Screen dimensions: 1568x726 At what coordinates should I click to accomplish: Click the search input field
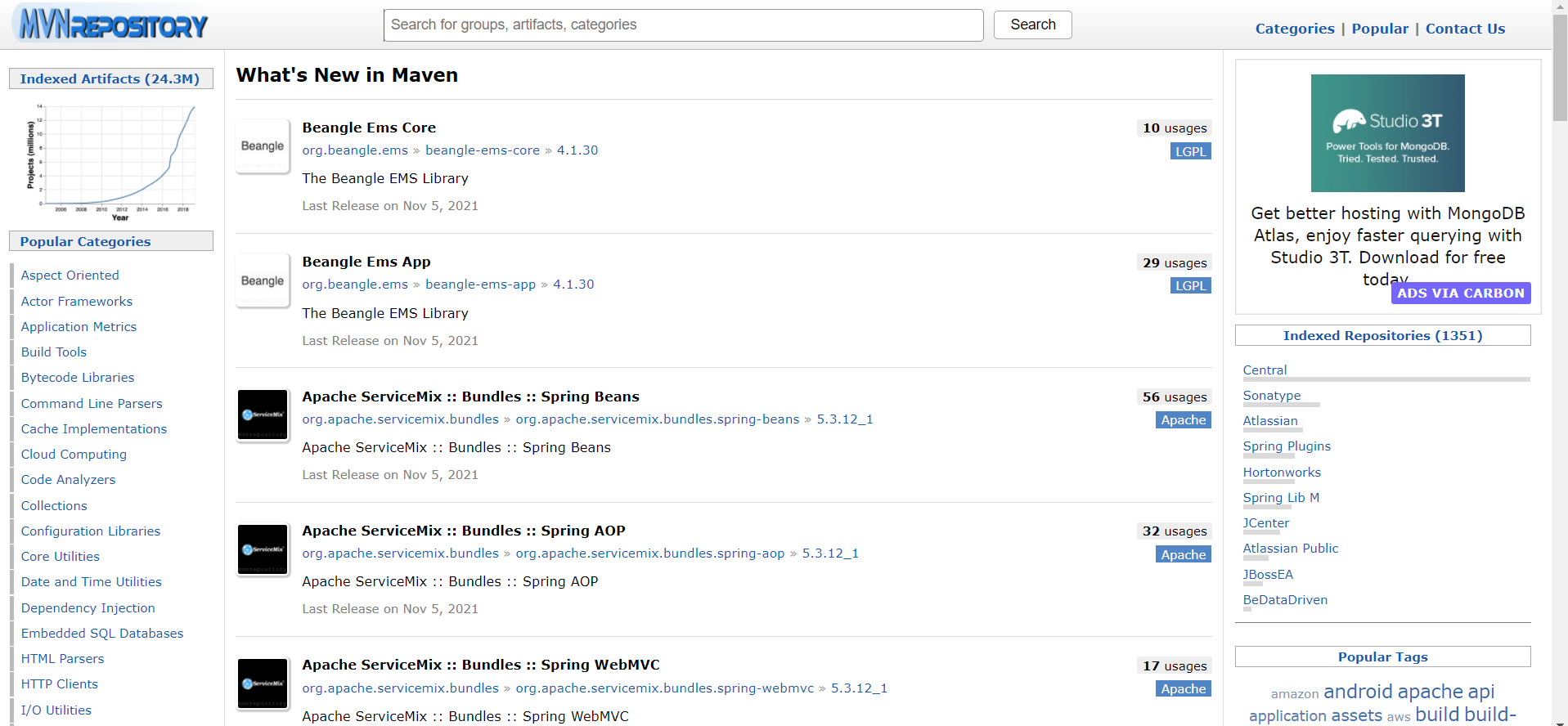click(683, 25)
